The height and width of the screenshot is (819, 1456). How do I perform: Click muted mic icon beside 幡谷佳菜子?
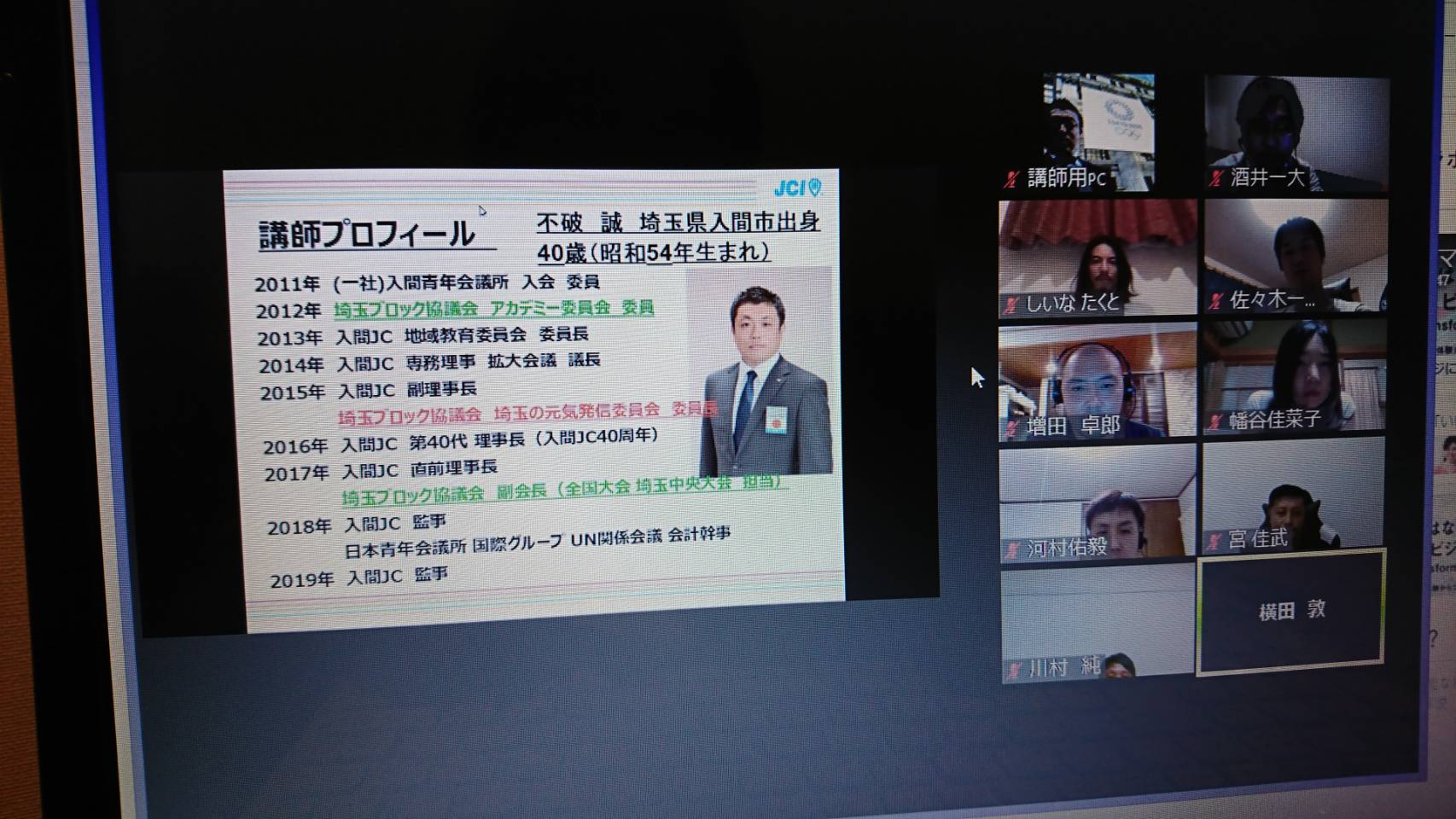(1215, 421)
